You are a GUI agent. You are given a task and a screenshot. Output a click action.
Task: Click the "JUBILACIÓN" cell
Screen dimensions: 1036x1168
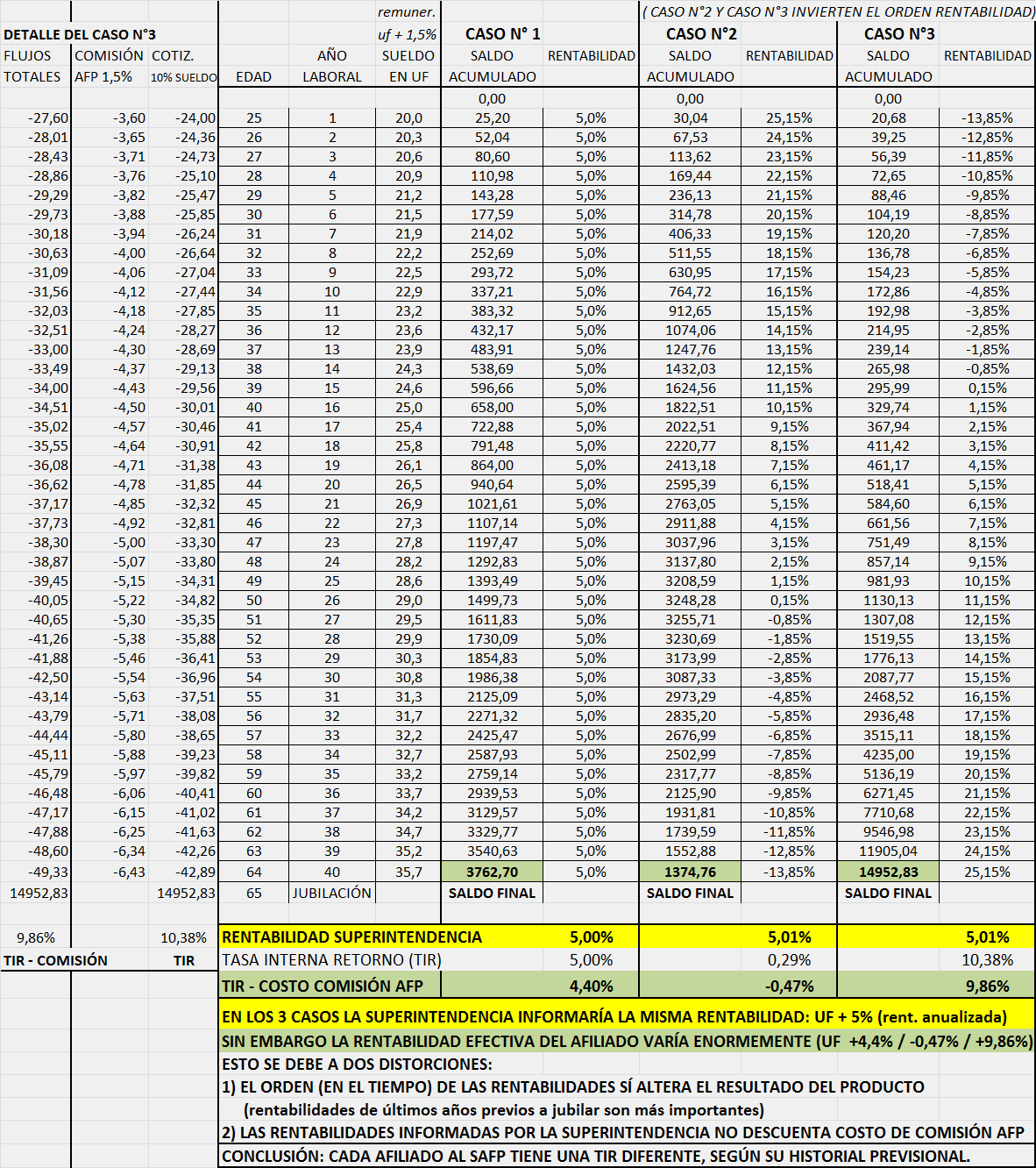coord(332,893)
